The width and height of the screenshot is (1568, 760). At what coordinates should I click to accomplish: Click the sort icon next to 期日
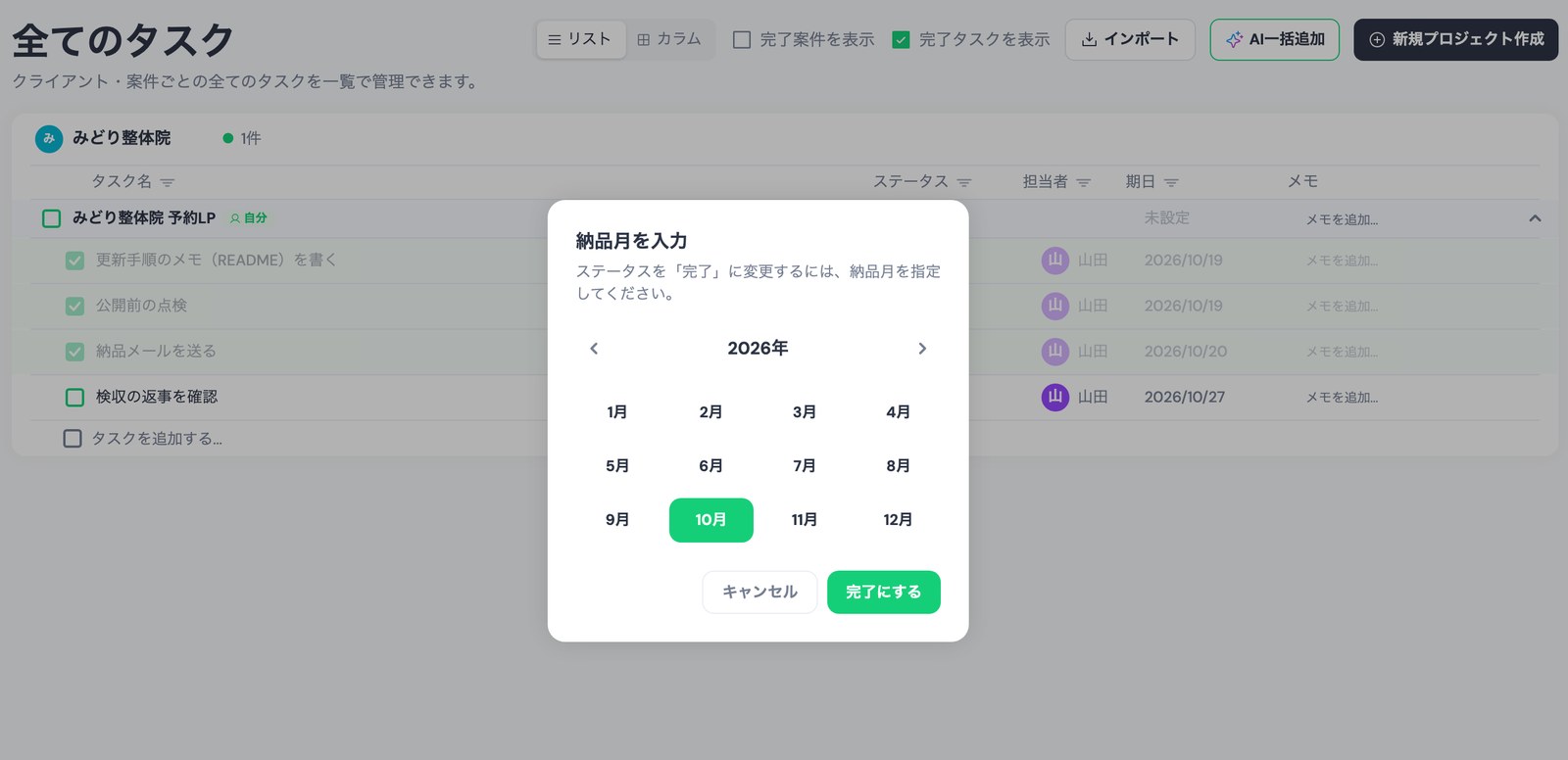(x=1171, y=182)
